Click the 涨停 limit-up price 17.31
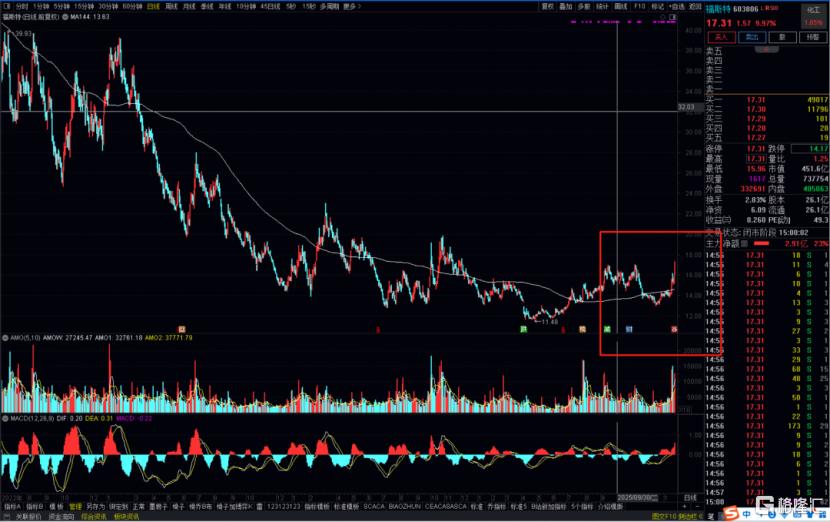830x522 pixels. click(755, 149)
